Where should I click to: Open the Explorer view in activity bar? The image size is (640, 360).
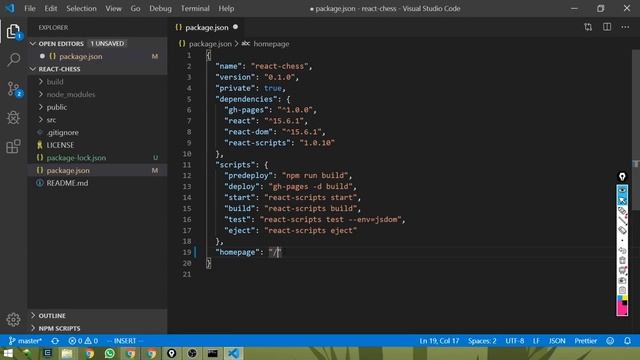pos(13,31)
